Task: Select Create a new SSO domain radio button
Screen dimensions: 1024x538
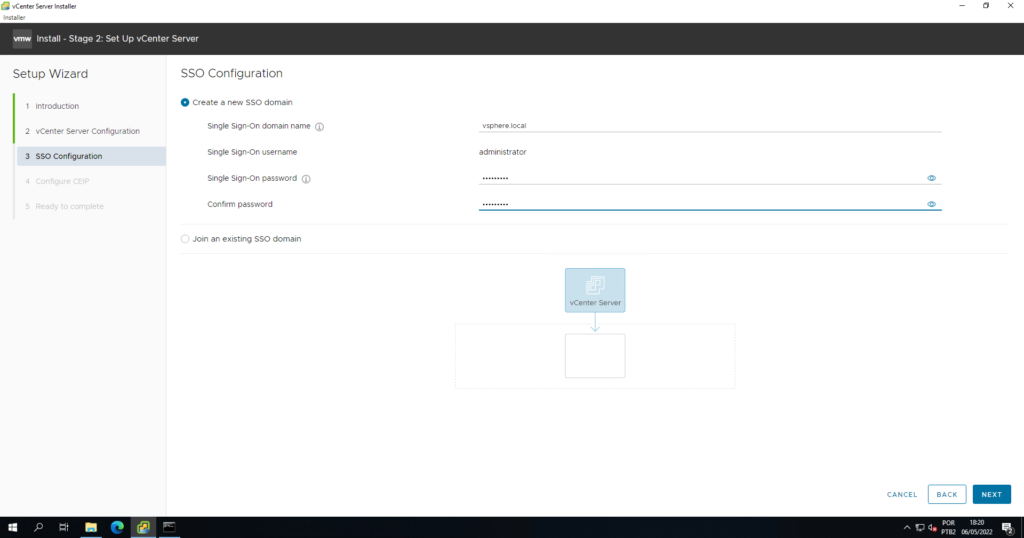Action: click(x=185, y=103)
